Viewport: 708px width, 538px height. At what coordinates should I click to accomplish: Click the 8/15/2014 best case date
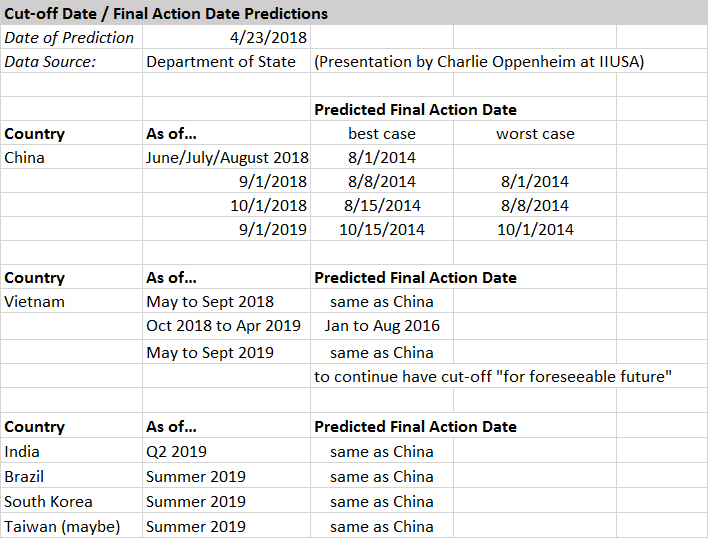coord(382,206)
